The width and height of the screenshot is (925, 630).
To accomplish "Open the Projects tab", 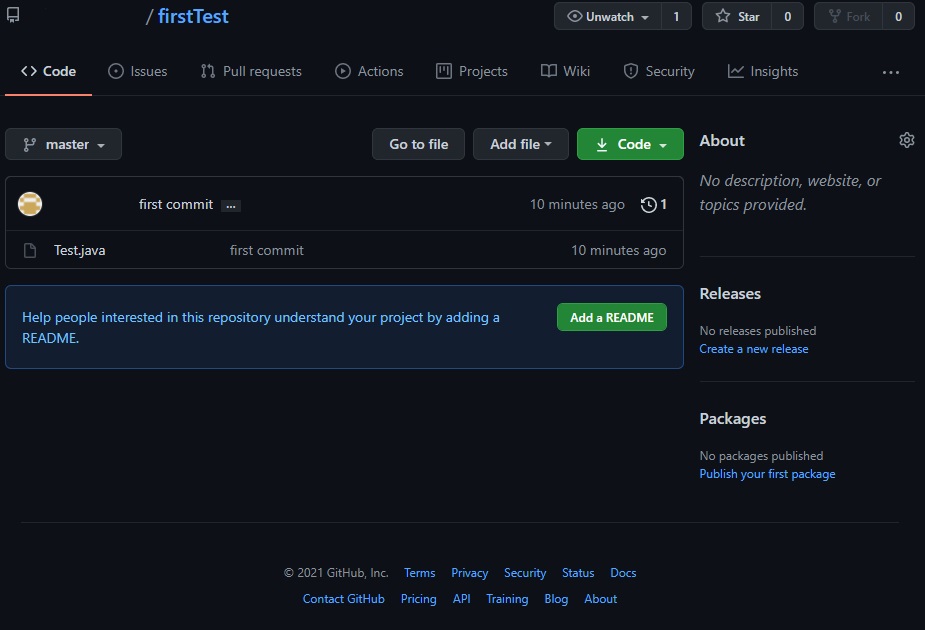I will click(x=472, y=71).
